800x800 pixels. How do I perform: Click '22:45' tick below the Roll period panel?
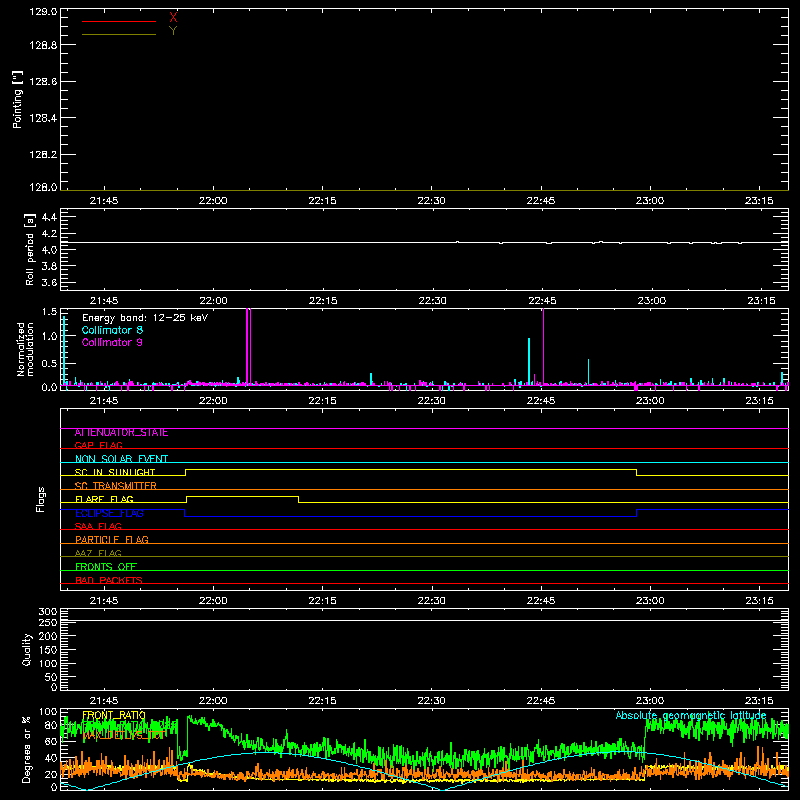pyautogui.click(x=542, y=301)
